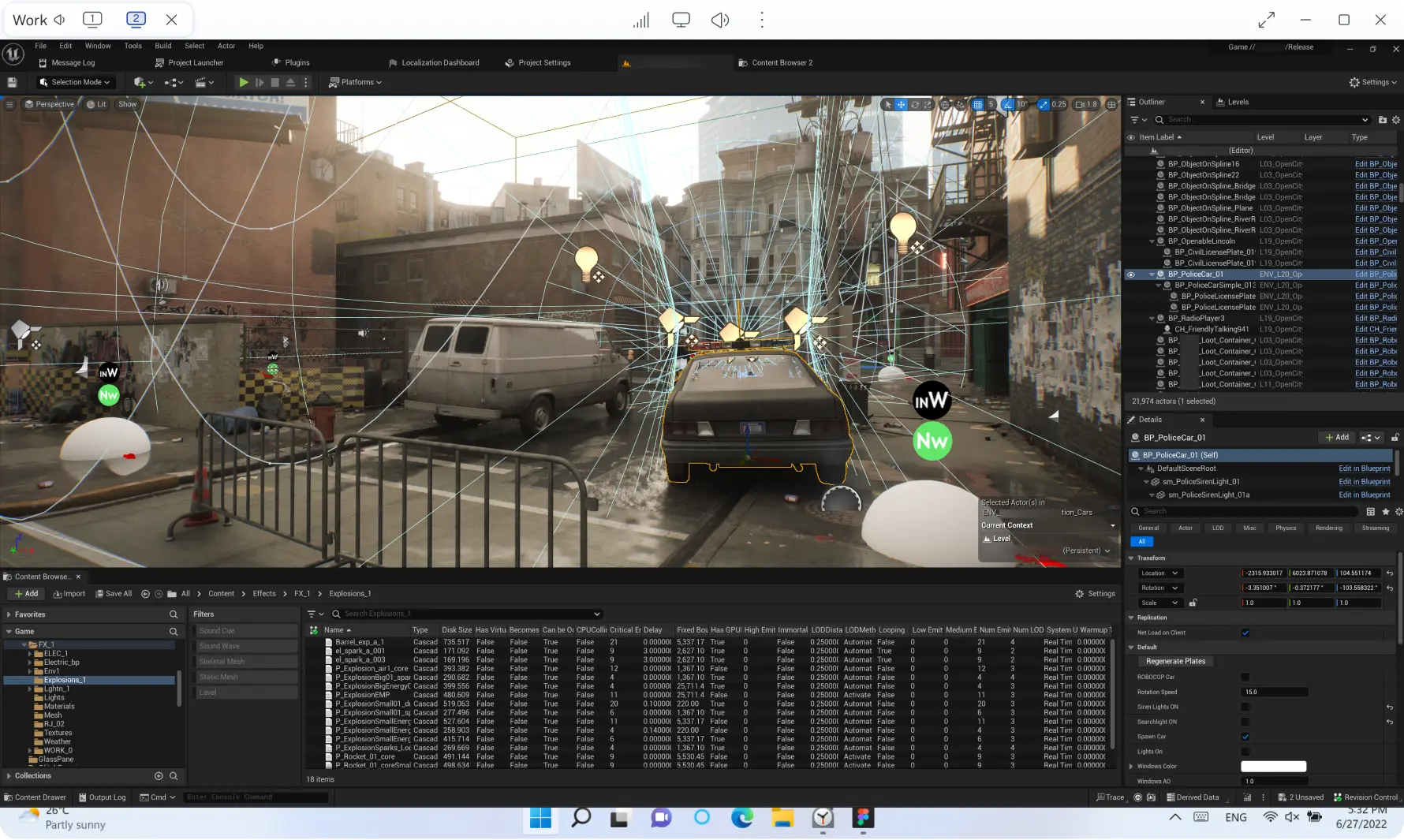Select the Explosions_1 folder in content tree
The height and width of the screenshot is (840, 1404).
coord(65,680)
